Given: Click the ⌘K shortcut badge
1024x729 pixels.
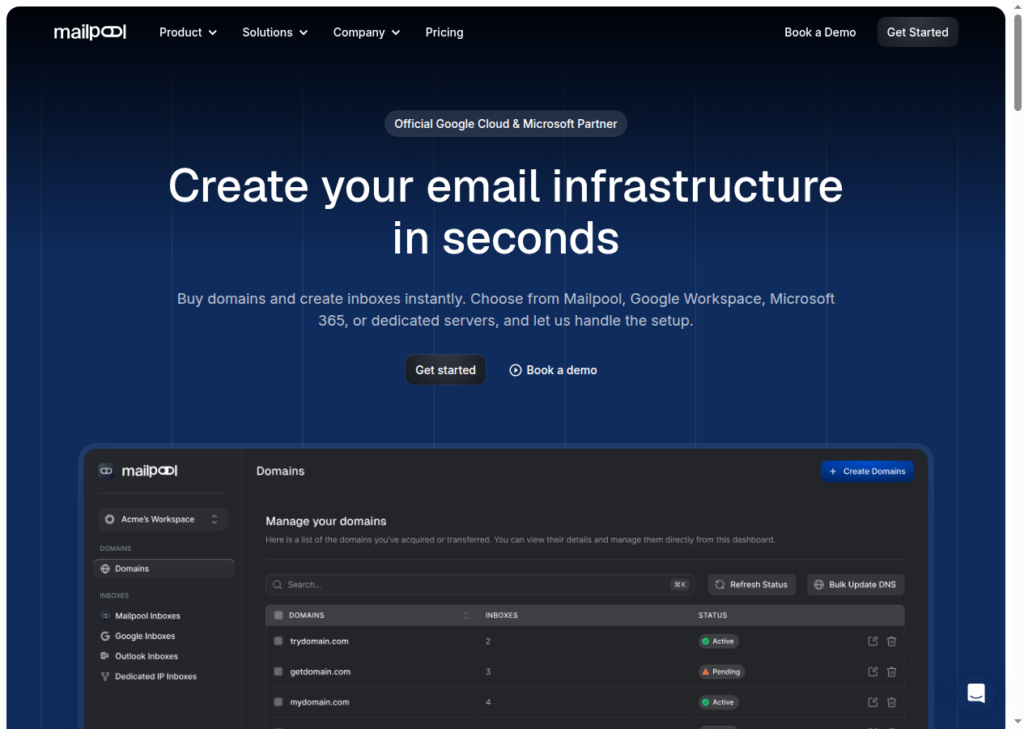Looking at the screenshot, I should pyautogui.click(x=680, y=585).
